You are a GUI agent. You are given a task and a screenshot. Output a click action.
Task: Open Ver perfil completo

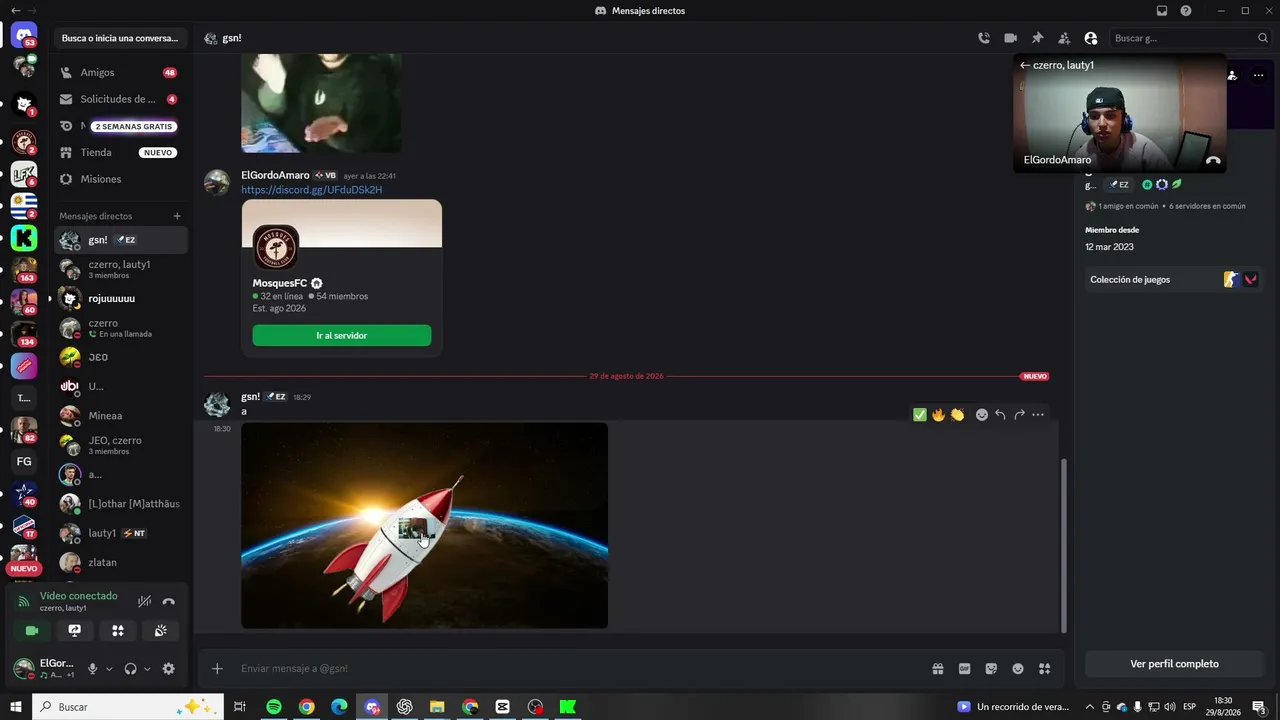point(1174,664)
